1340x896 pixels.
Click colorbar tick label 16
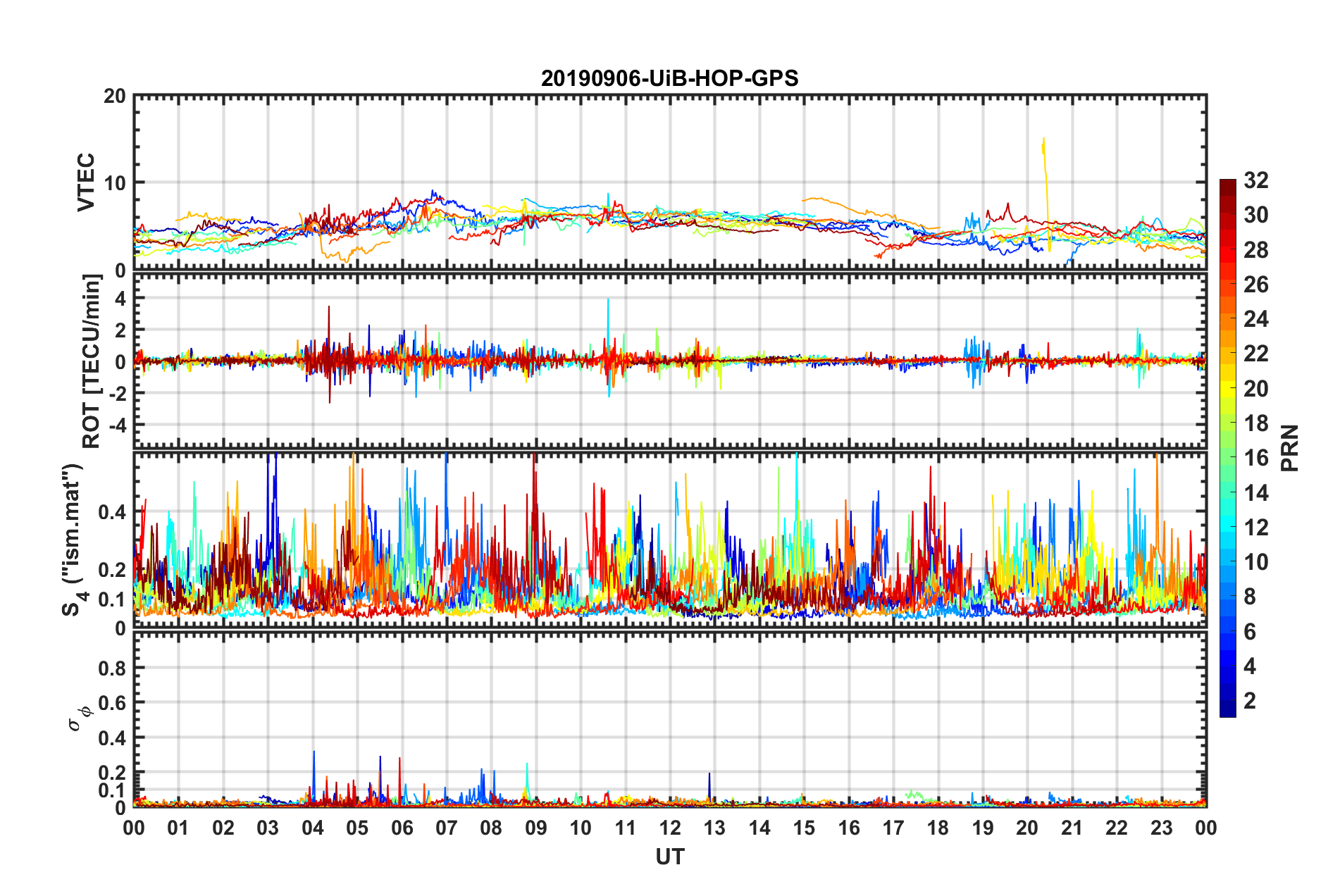pos(1255,458)
